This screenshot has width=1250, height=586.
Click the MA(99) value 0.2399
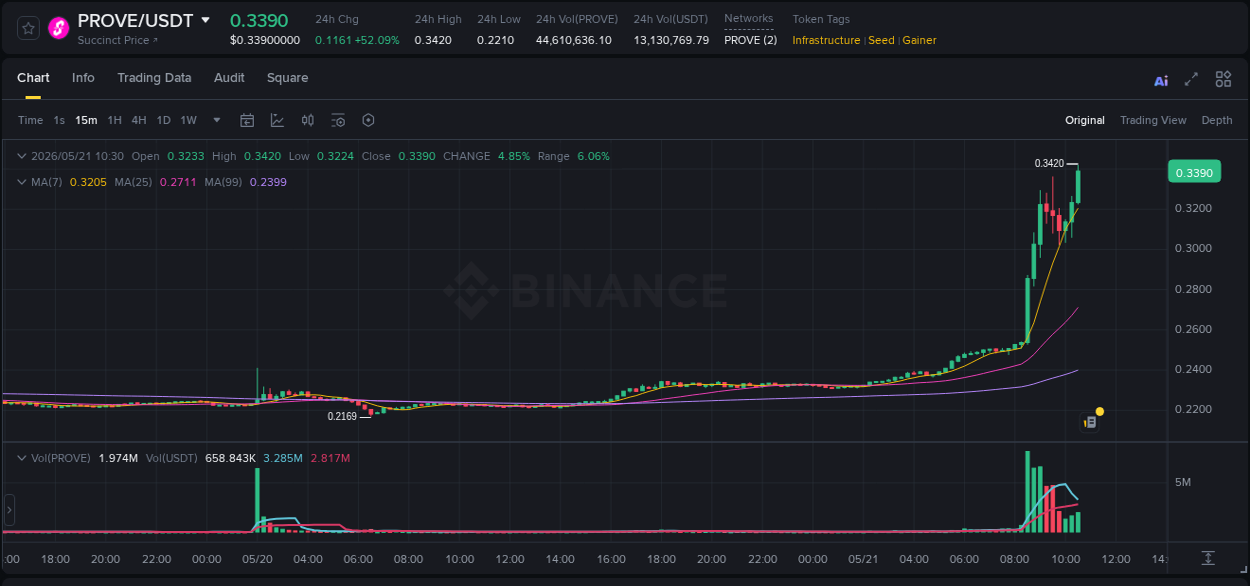click(268, 182)
